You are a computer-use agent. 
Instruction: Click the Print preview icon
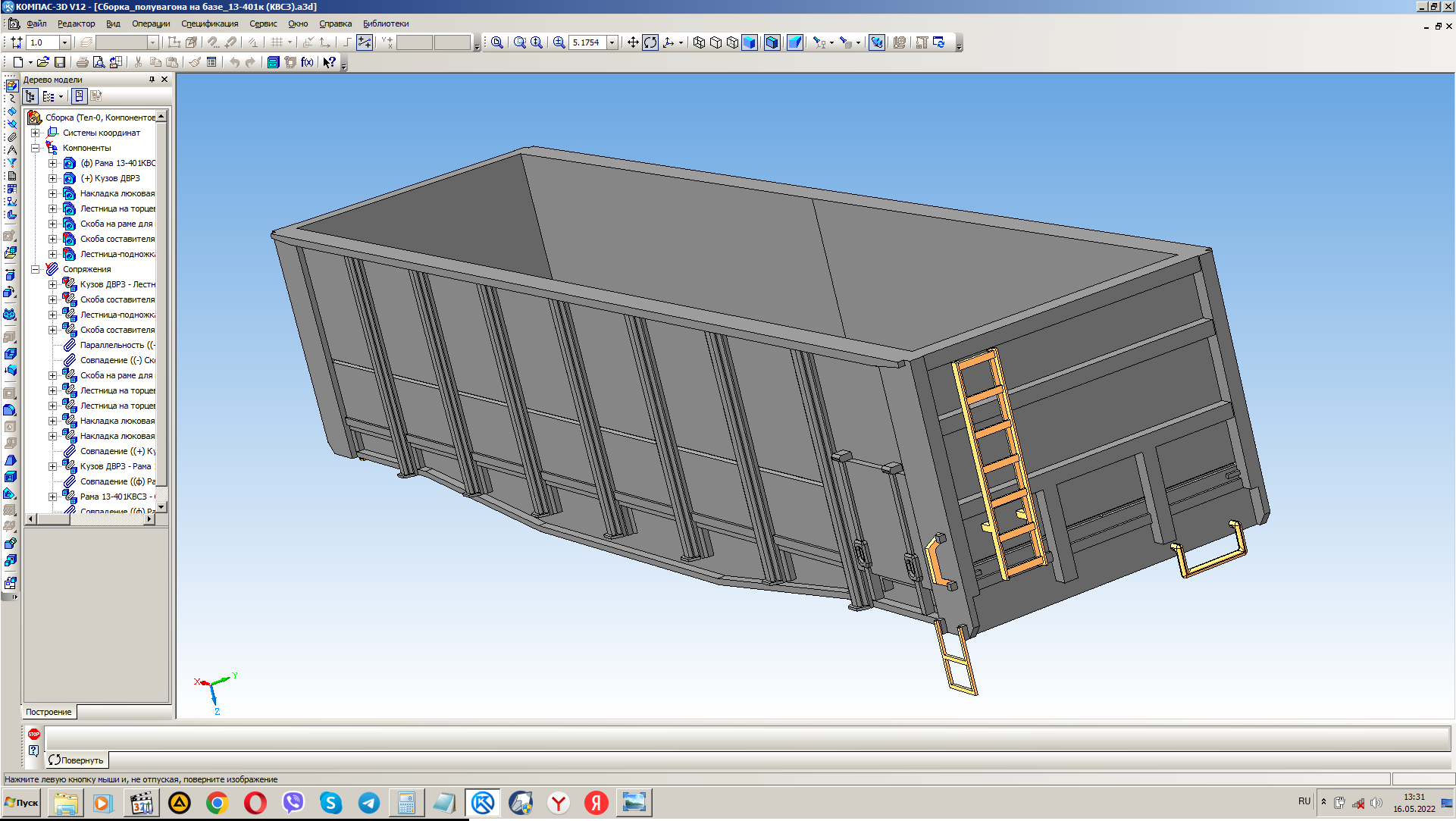click(x=99, y=62)
